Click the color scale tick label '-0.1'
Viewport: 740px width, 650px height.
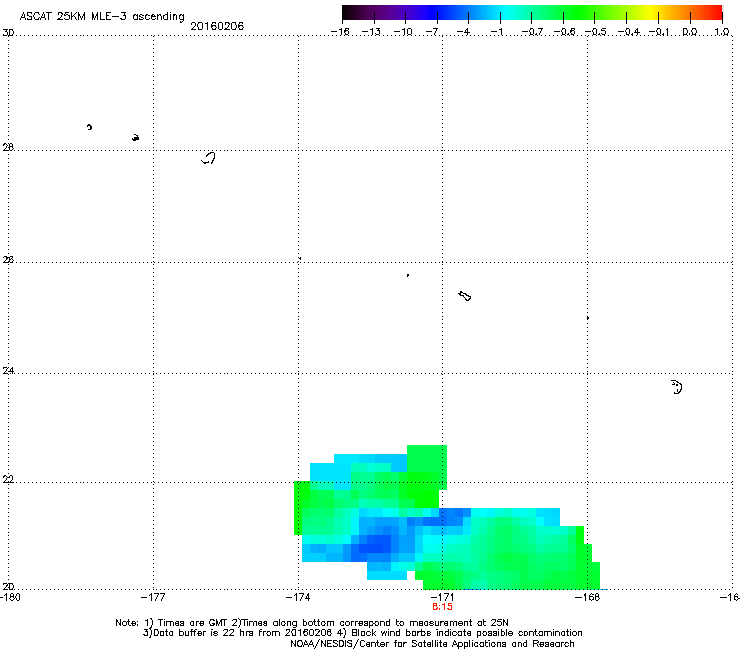(659, 32)
